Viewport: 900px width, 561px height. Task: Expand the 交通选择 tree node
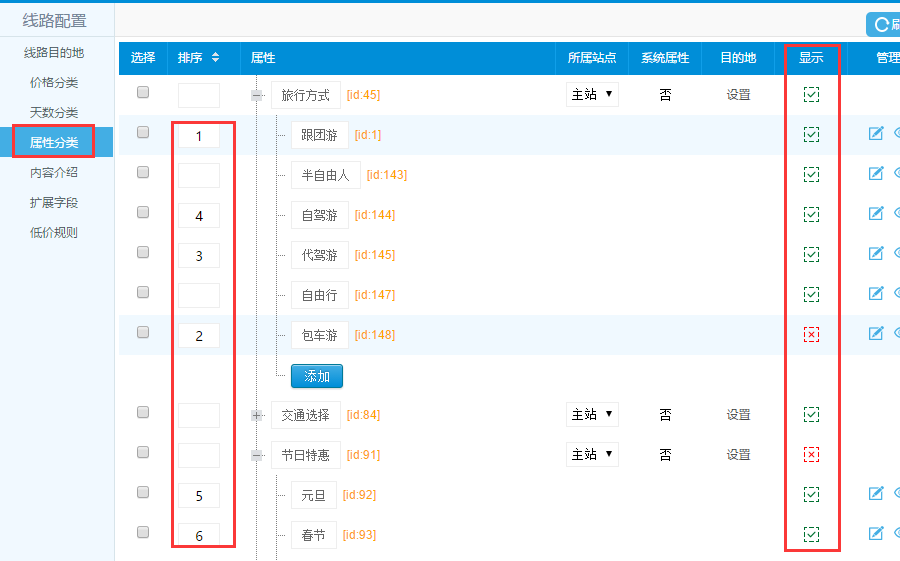pos(257,415)
